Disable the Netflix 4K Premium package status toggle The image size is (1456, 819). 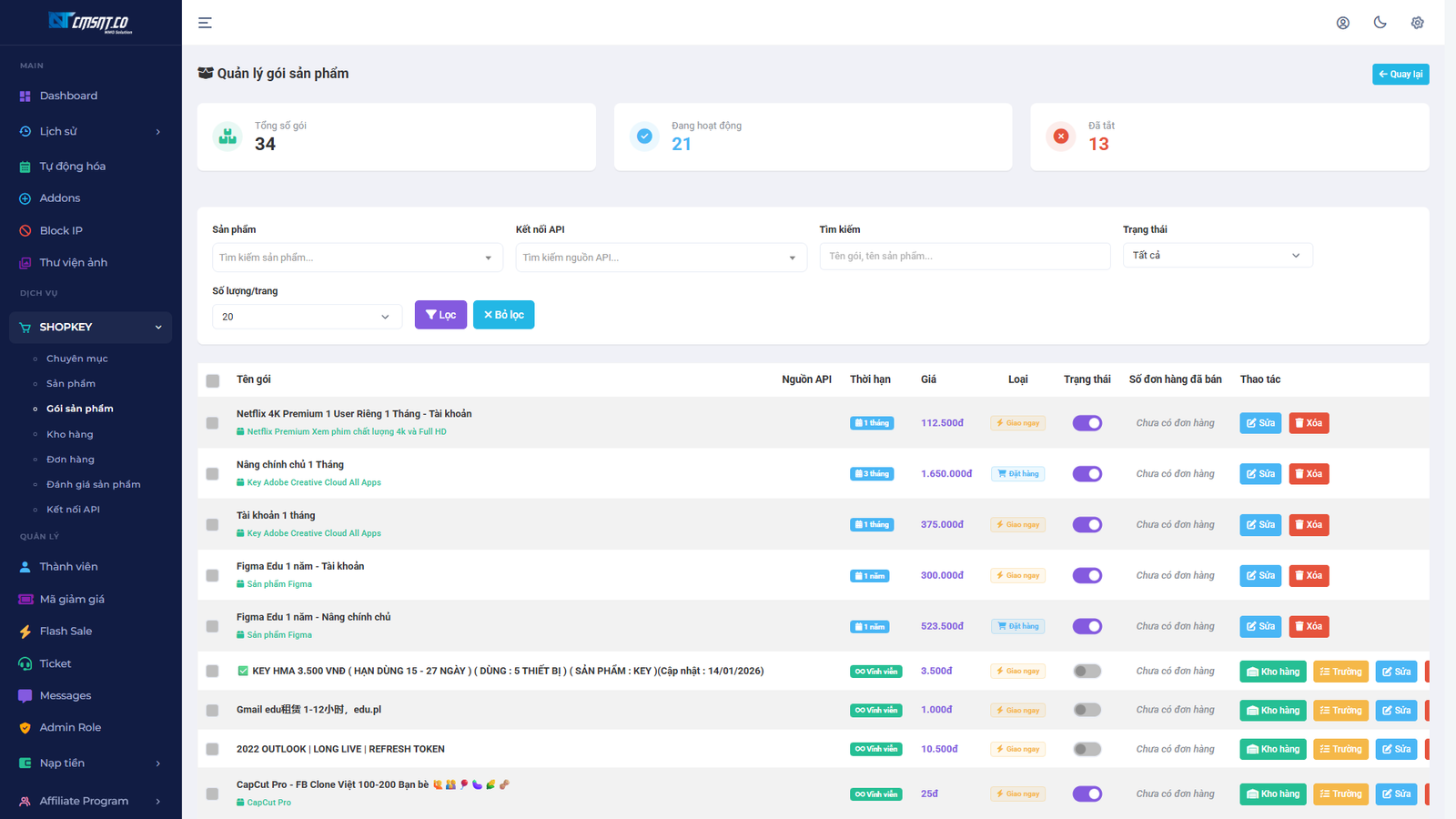1087,422
